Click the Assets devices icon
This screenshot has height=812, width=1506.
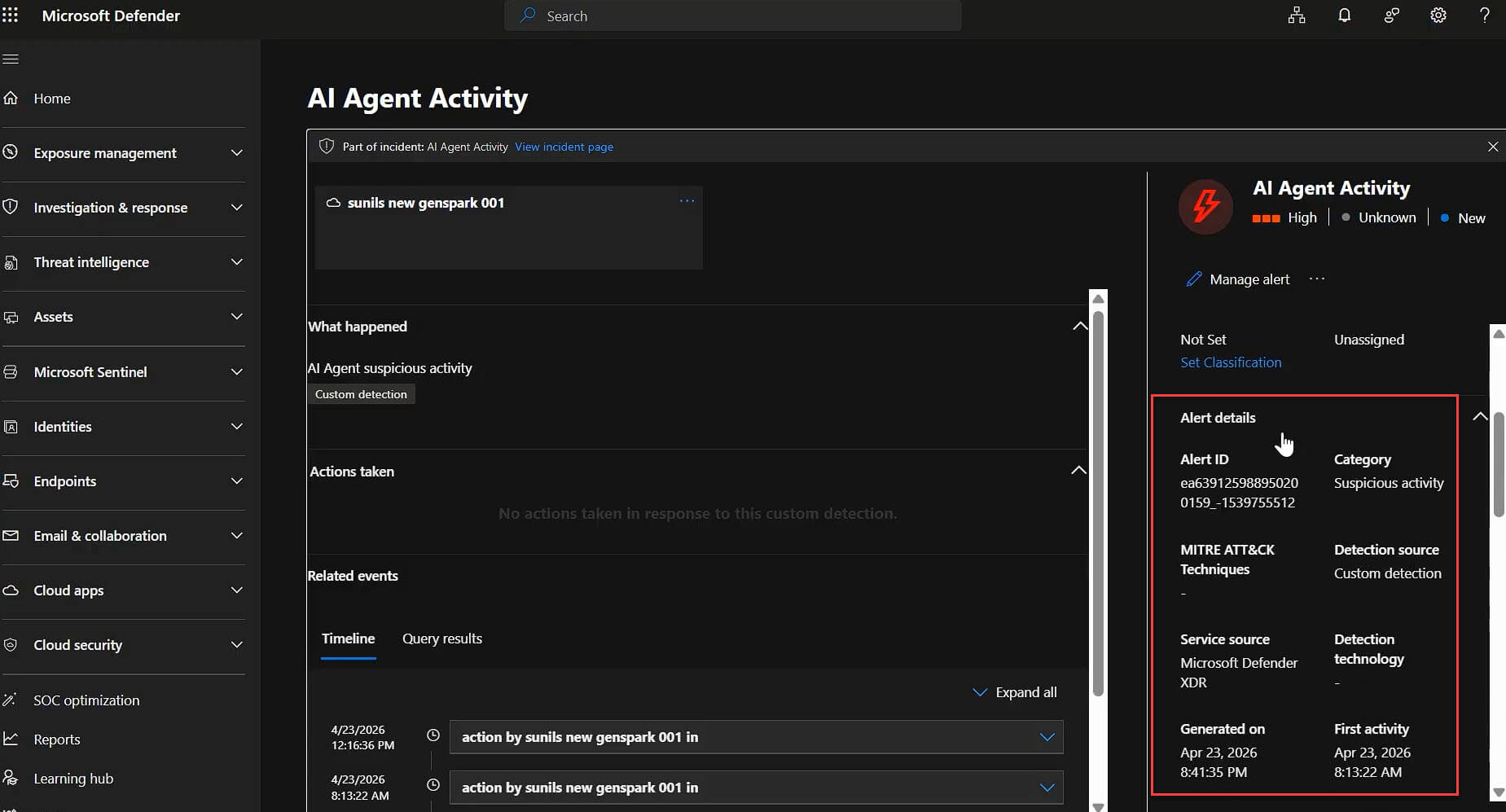(x=11, y=317)
